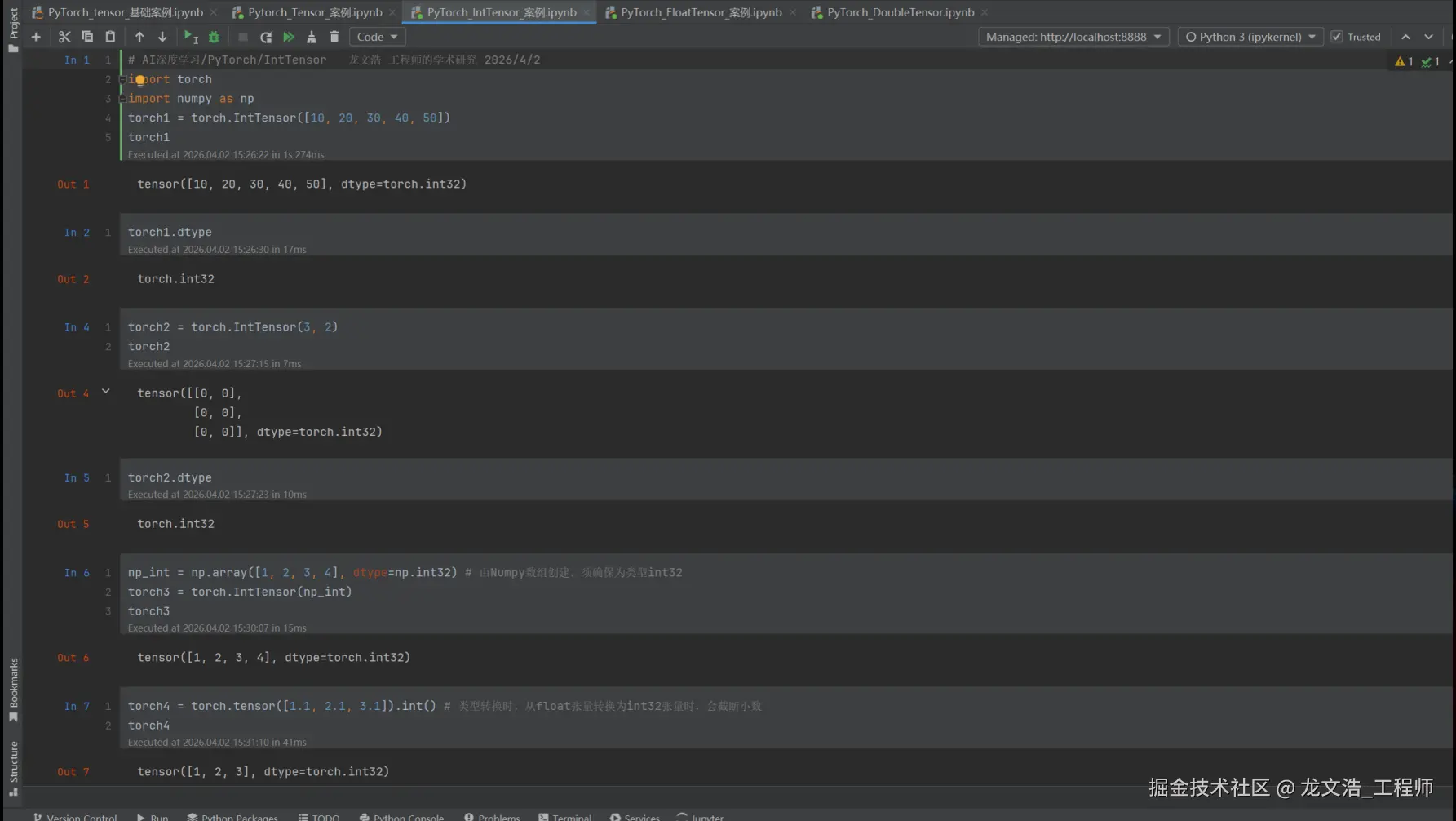Image resolution: width=1456 pixels, height=821 pixels.
Task: Open the Python Console panel
Action: (401, 816)
